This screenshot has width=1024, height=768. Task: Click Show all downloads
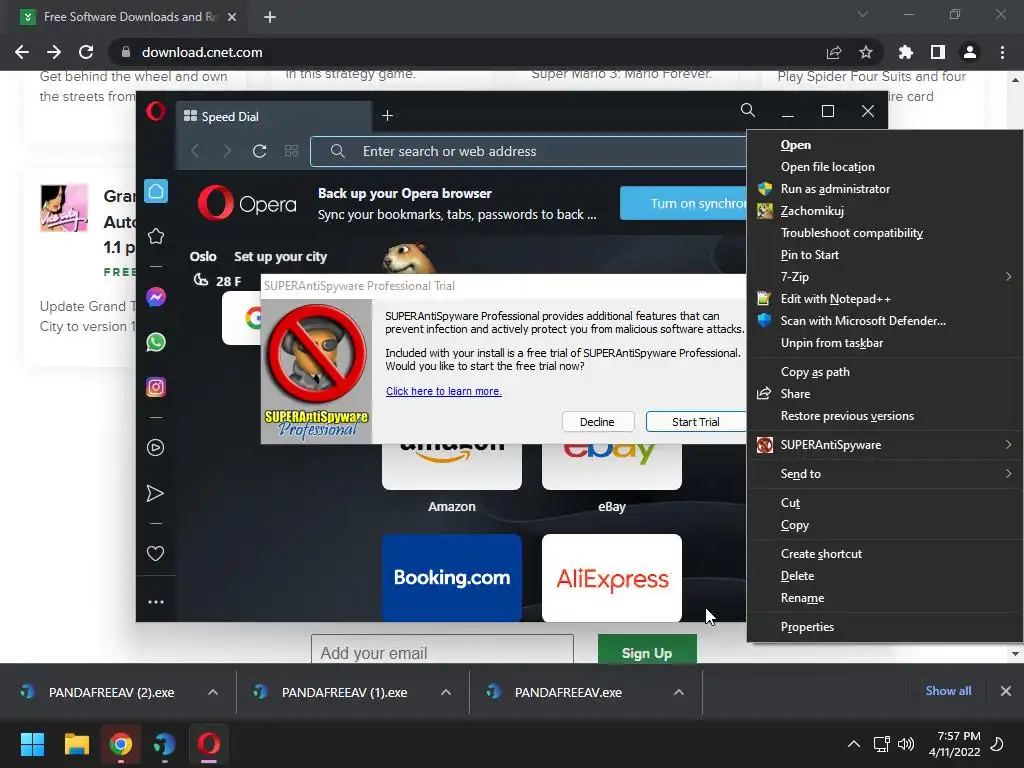pos(948,691)
